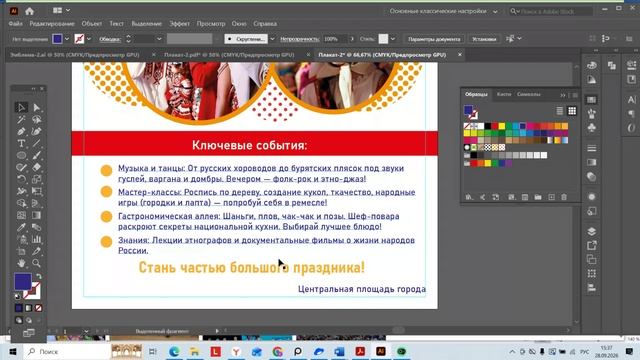Open the Layers panel icon in dock
The image size is (640, 360).
[x=591, y=231]
